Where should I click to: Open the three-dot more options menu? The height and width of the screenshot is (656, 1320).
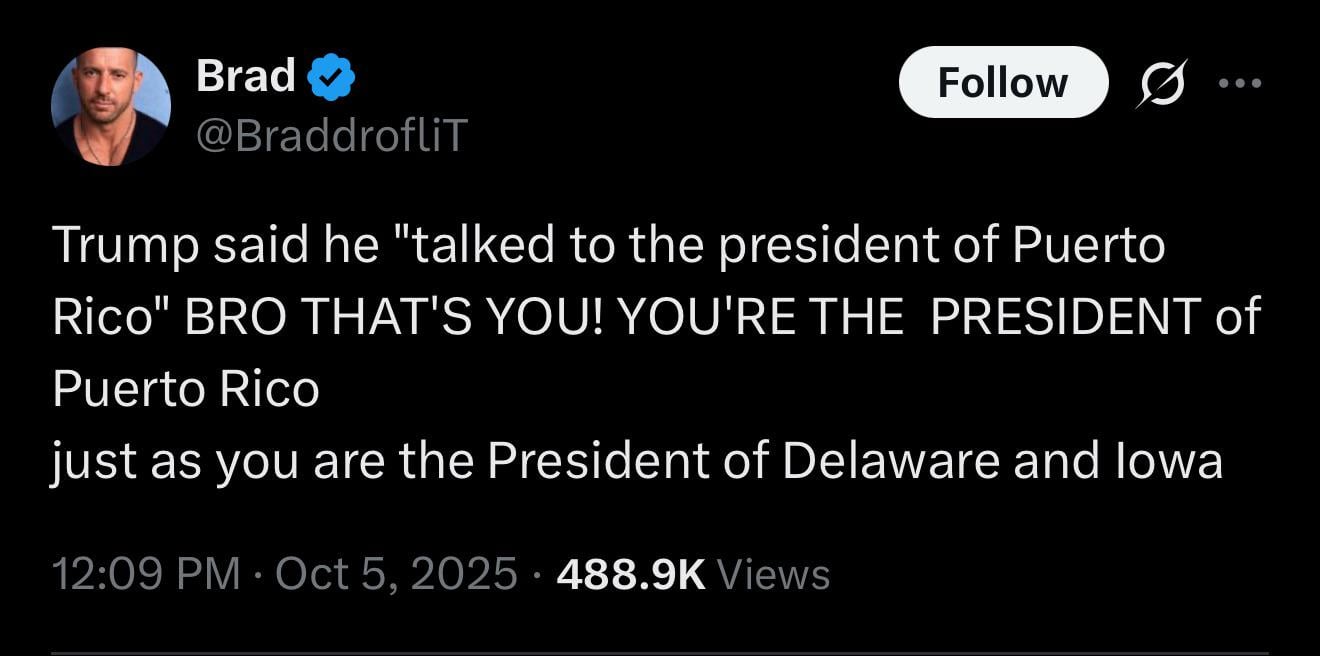(1239, 83)
